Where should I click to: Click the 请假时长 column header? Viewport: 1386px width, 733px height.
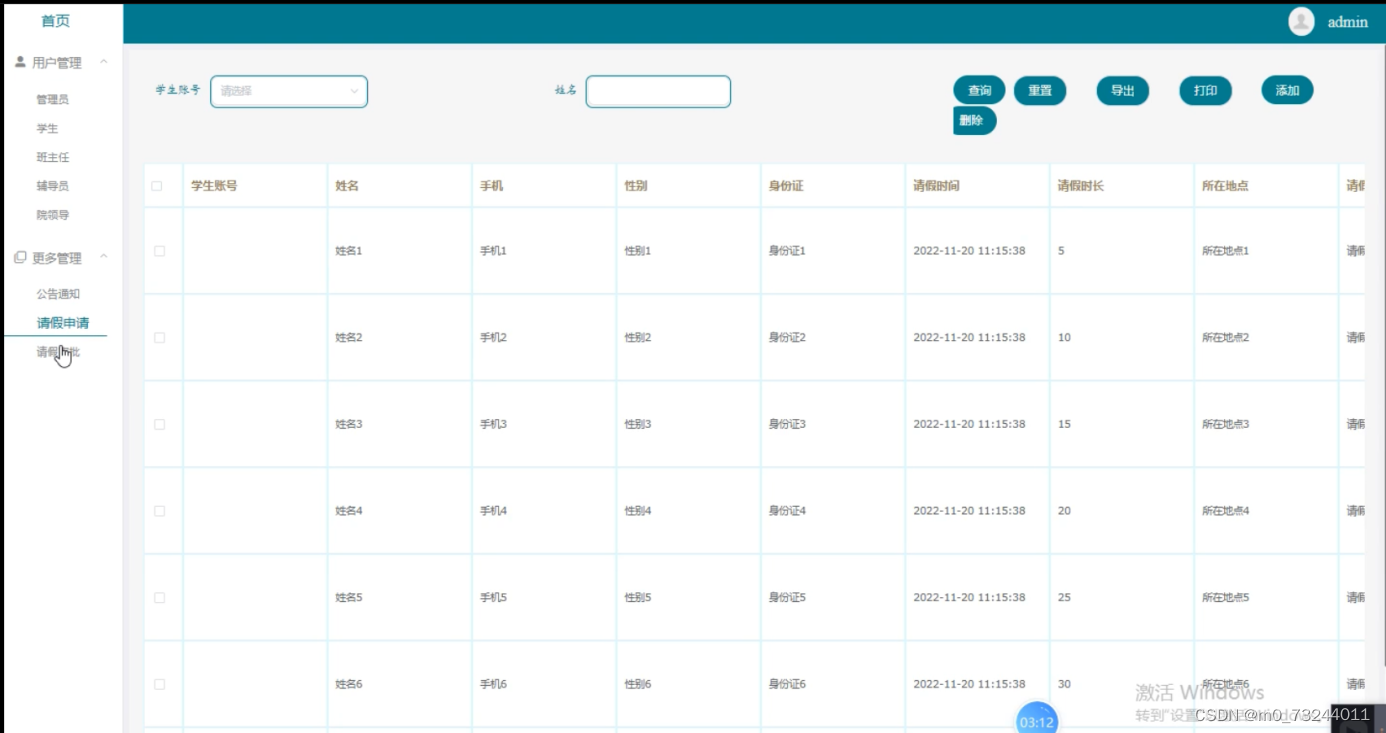(x=1081, y=186)
